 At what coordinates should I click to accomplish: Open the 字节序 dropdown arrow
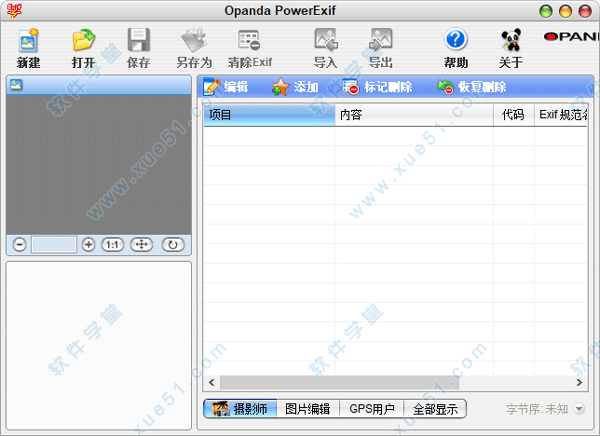click(x=579, y=409)
